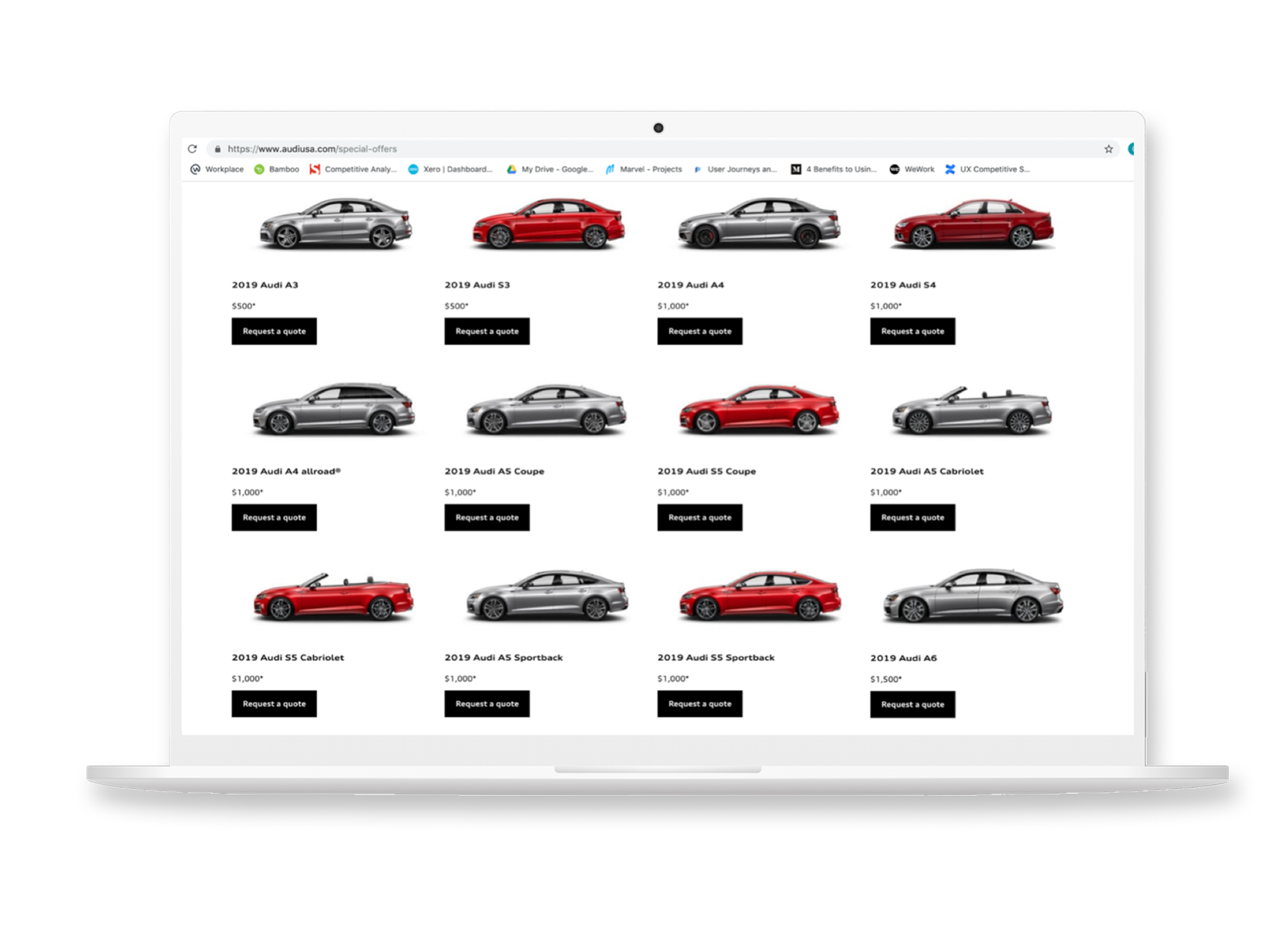Click the Audi A5 Cabriolet car image

[971, 411]
